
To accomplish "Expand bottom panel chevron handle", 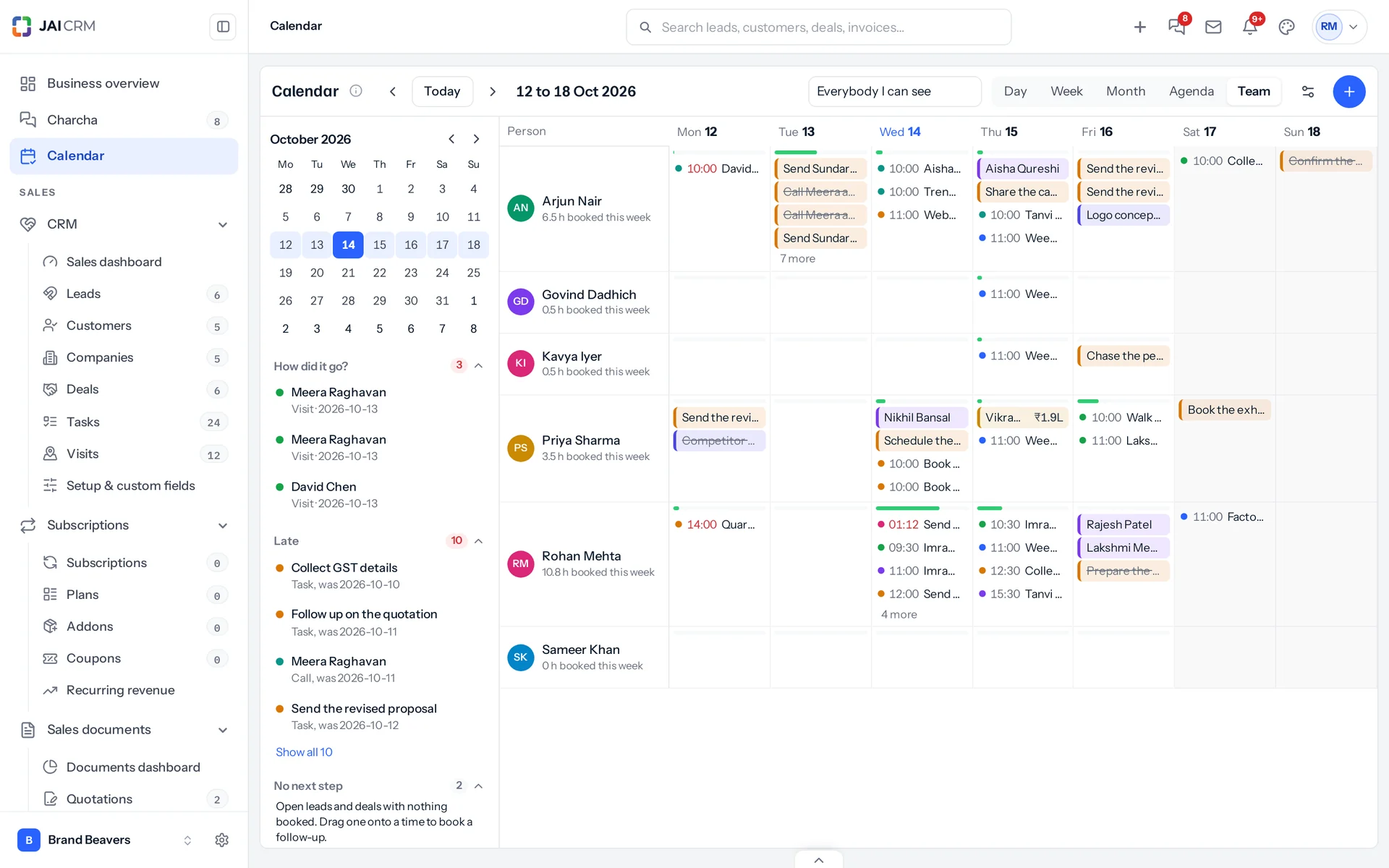I will tap(819, 860).
